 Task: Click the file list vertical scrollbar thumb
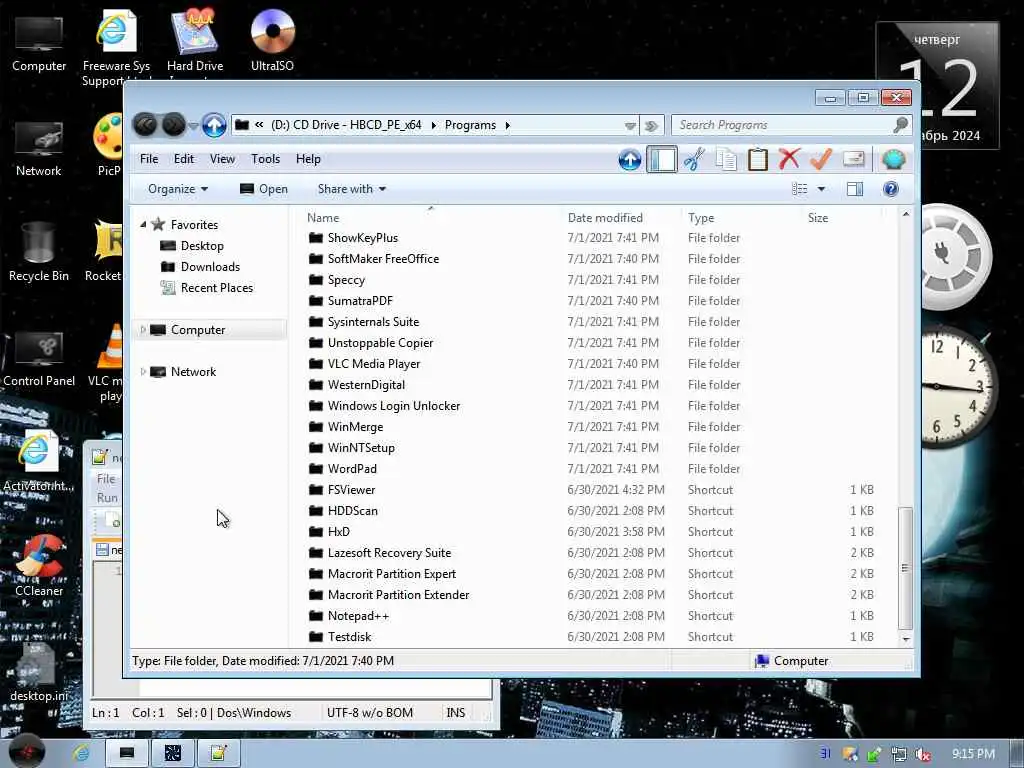[x=905, y=568]
